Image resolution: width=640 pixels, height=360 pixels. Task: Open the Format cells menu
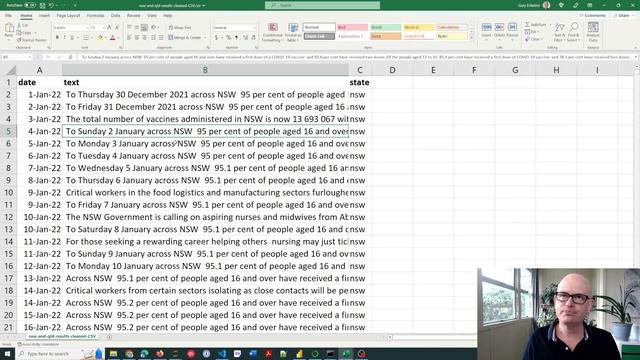pyautogui.click(x=512, y=31)
